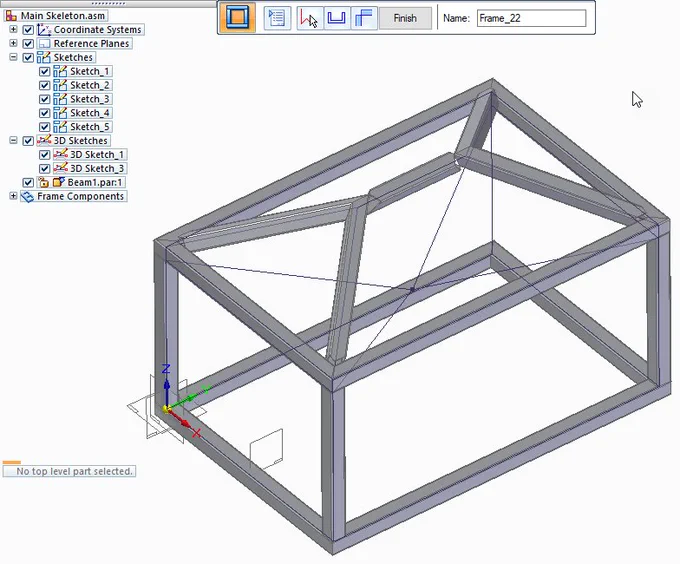680x564 pixels.
Task: Select the Sketch_2 label in the tree
Action: pos(90,85)
